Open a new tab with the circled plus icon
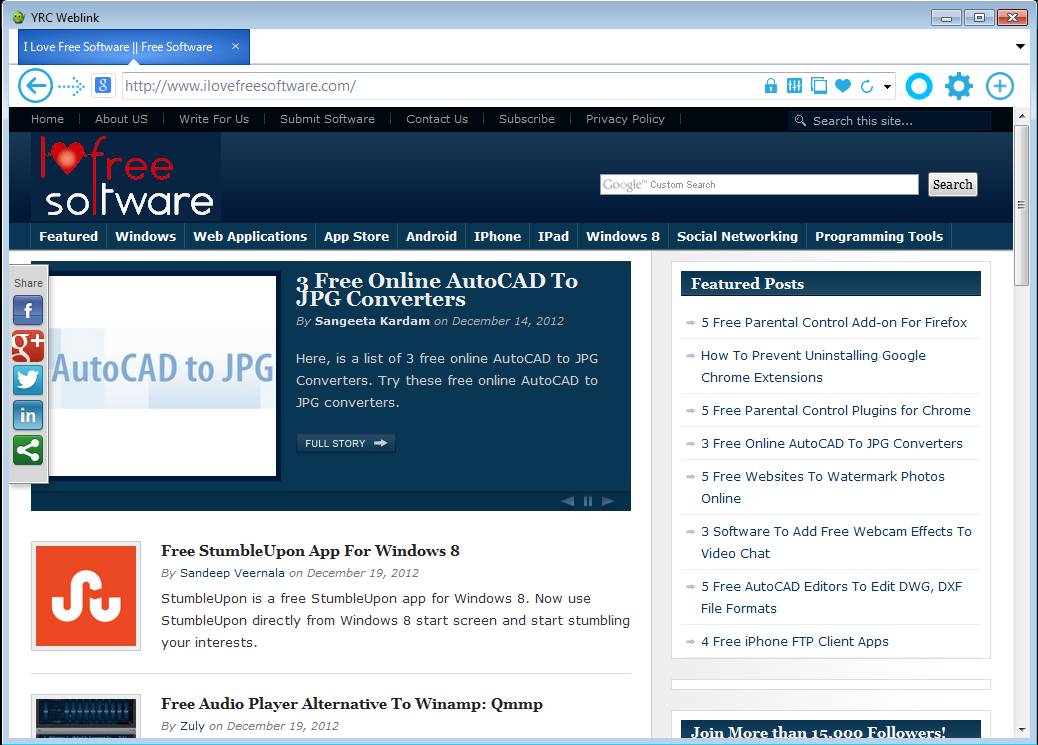This screenshot has width=1038, height=745. (x=1000, y=86)
